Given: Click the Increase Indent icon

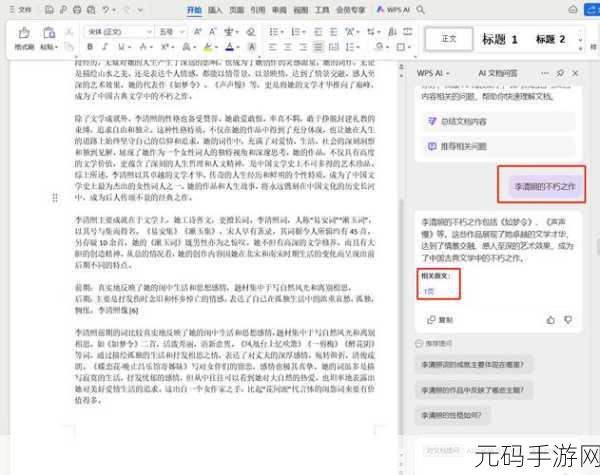Looking at the screenshot, I should click(333, 32).
